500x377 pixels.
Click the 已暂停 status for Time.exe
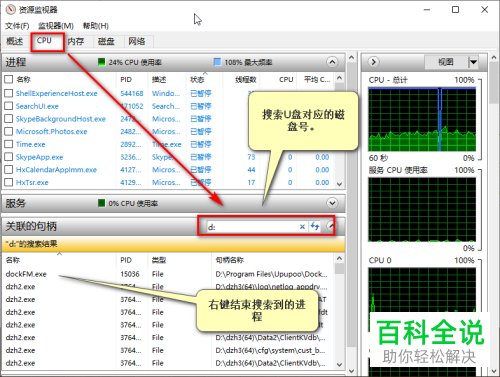pyautogui.click(x=201, y=144)
